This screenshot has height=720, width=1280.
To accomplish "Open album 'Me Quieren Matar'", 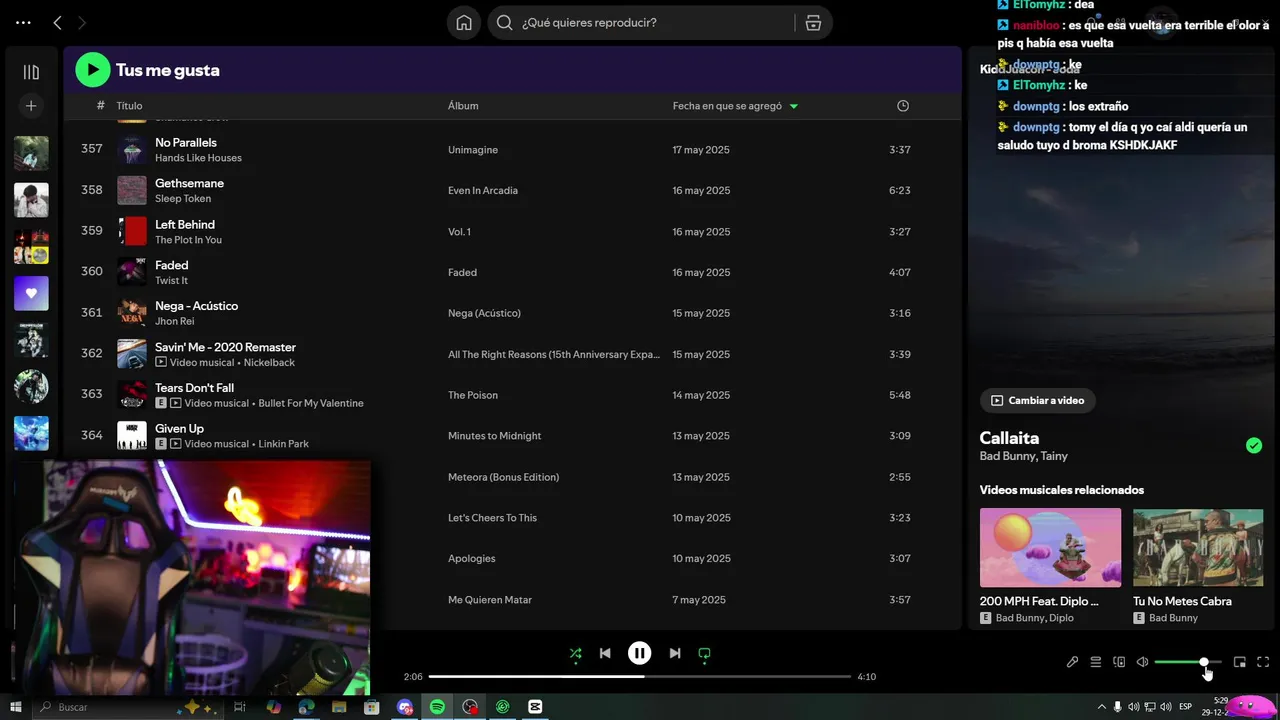I will click(490, 600).
